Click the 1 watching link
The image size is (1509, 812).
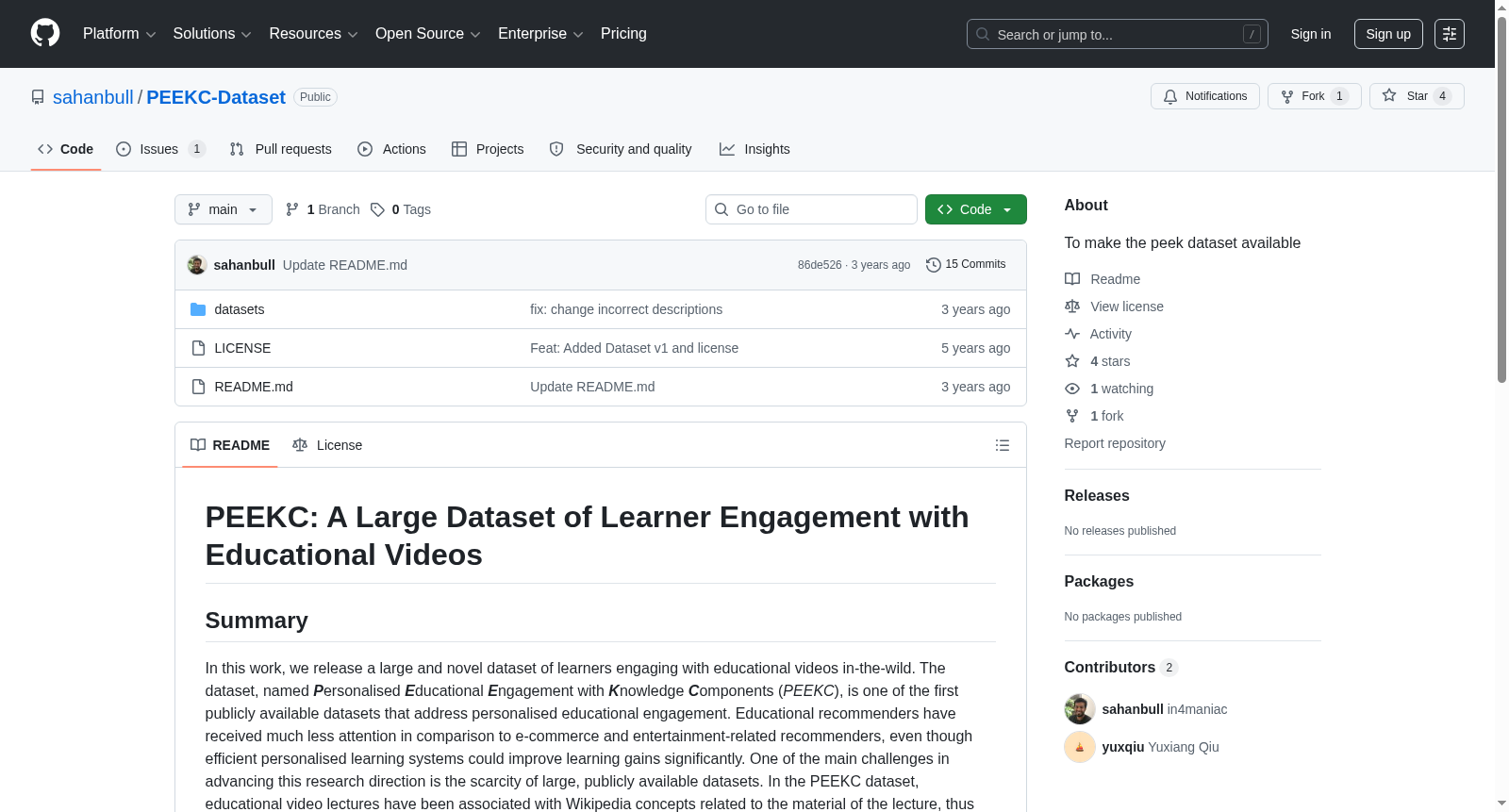(x=1121, y=389)
